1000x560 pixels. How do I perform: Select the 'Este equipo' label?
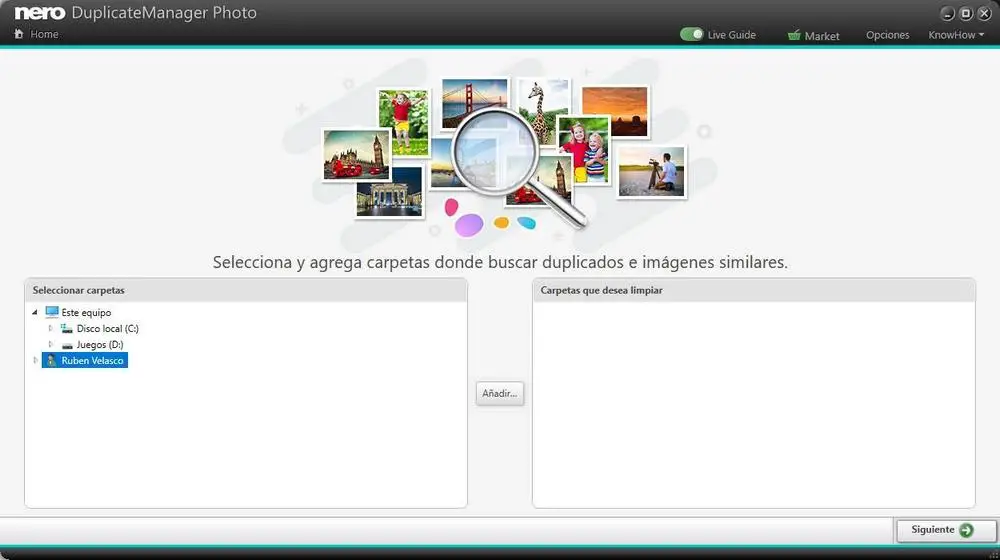pyautogui.click(x=86, y=313)
